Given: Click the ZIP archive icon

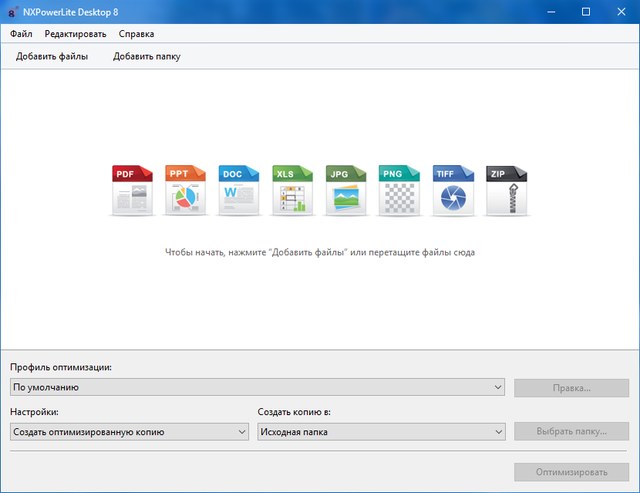Looking at the screenshot, I should (506, 191).
